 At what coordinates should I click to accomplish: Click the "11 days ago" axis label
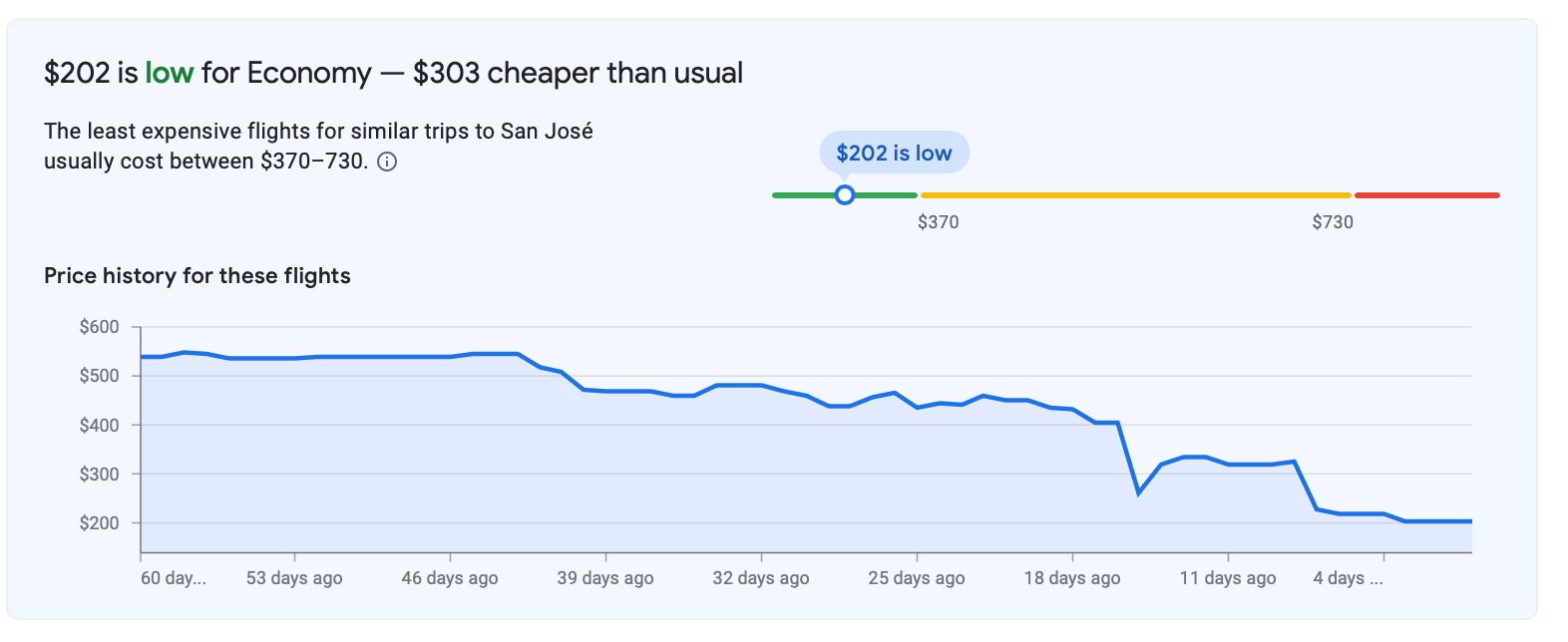tap(1228, 578)
